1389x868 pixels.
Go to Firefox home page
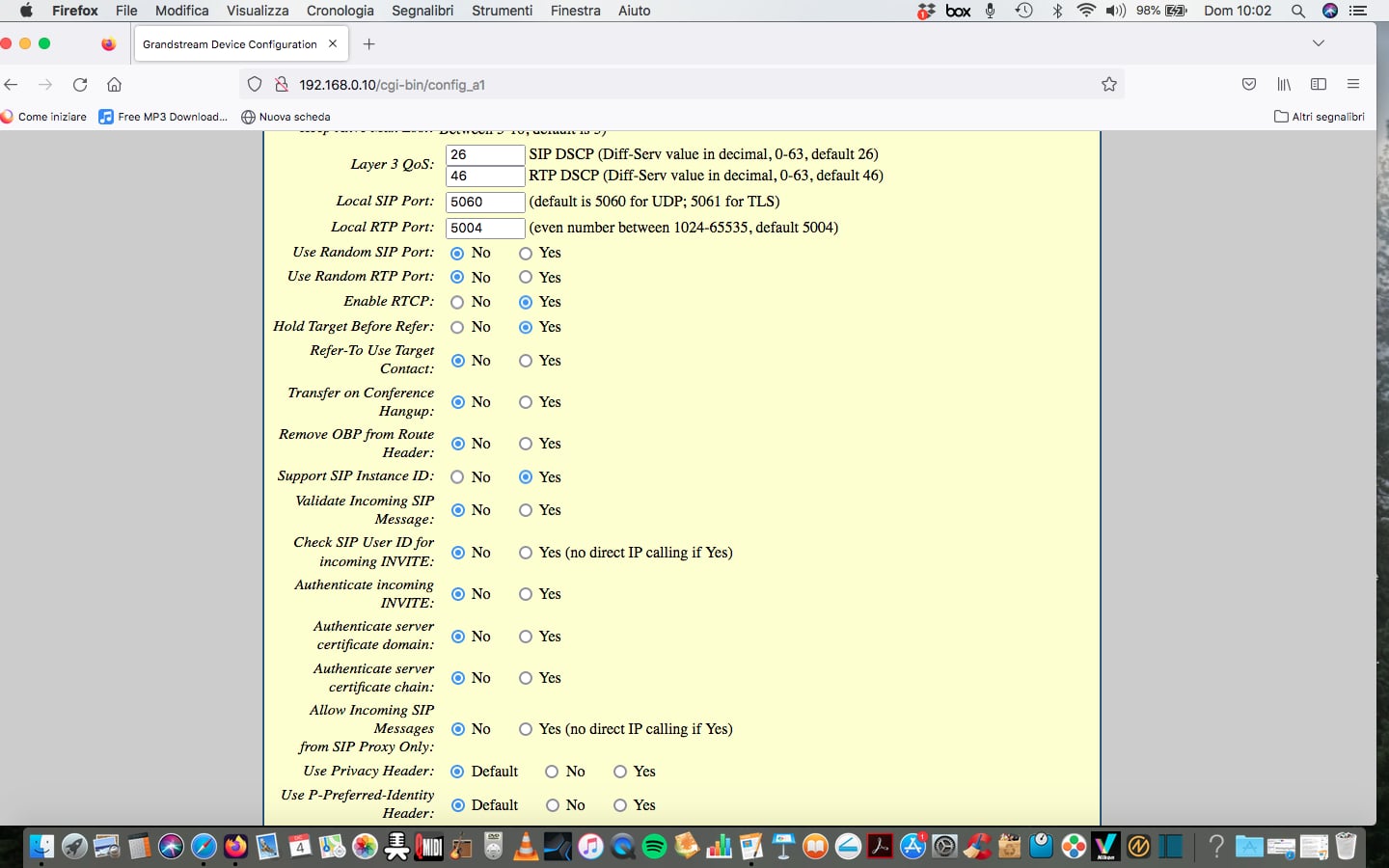(114, 85)
